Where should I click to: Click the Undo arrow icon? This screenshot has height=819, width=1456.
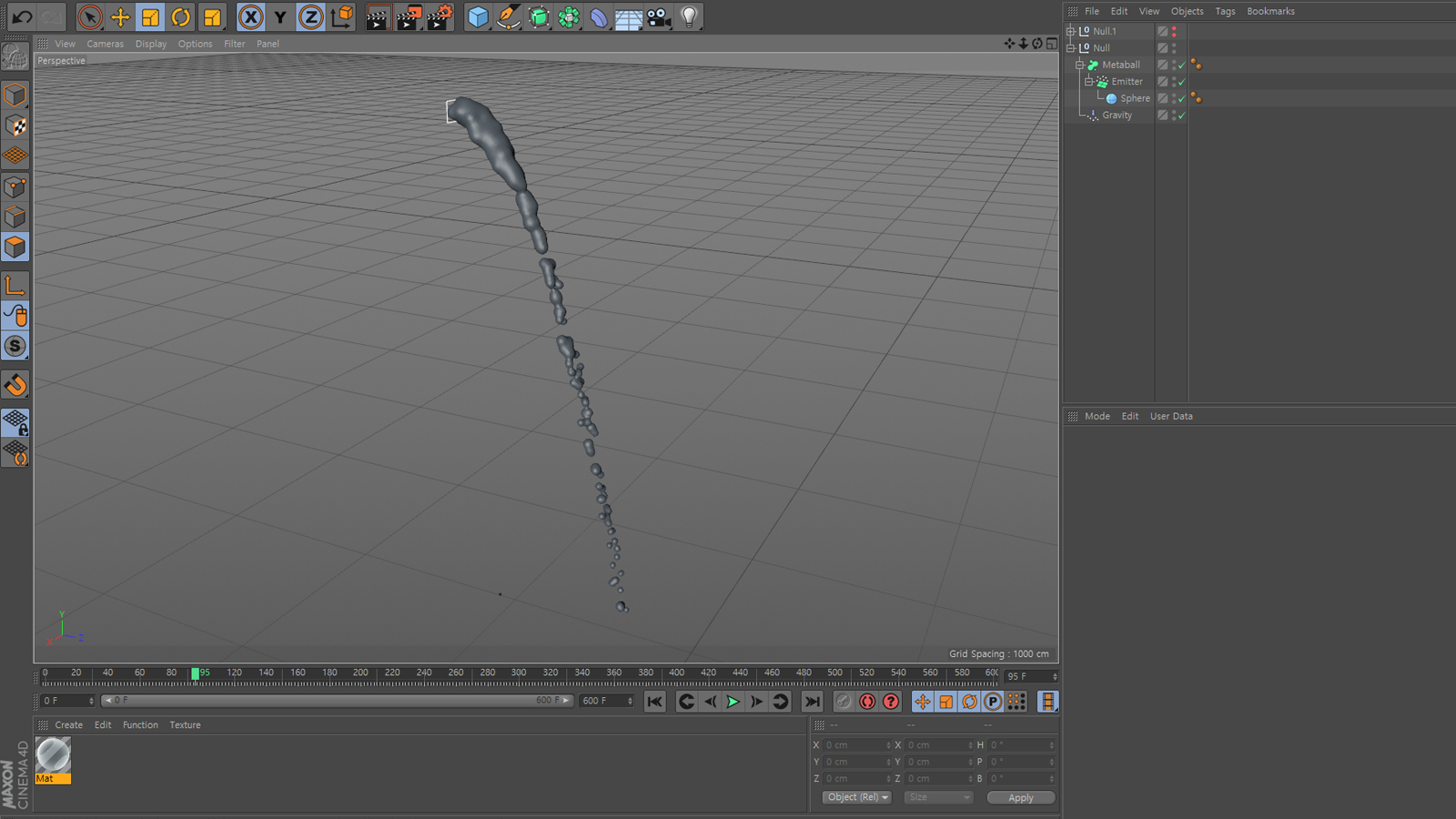[22, 17]
